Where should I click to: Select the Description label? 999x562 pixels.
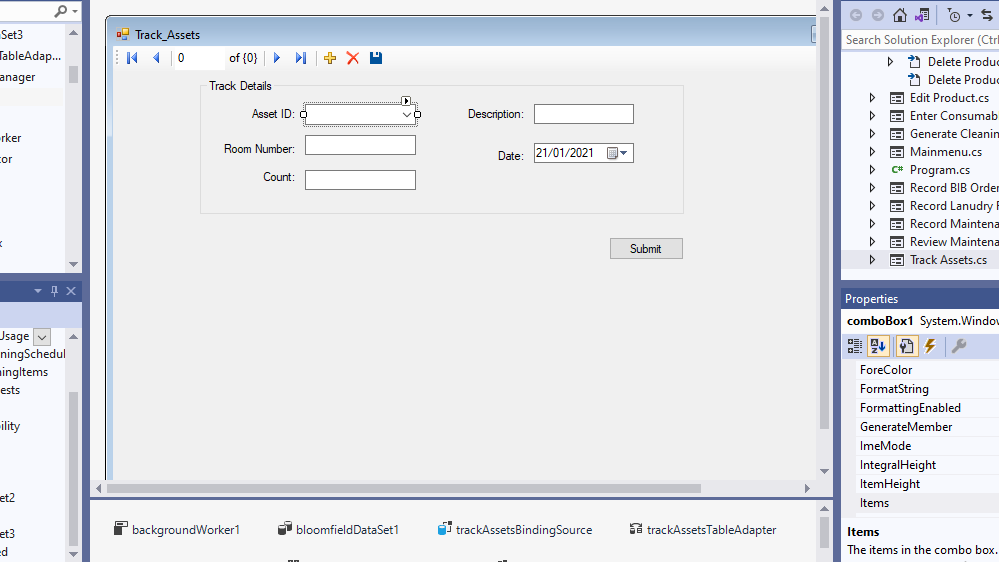[496, 114]
